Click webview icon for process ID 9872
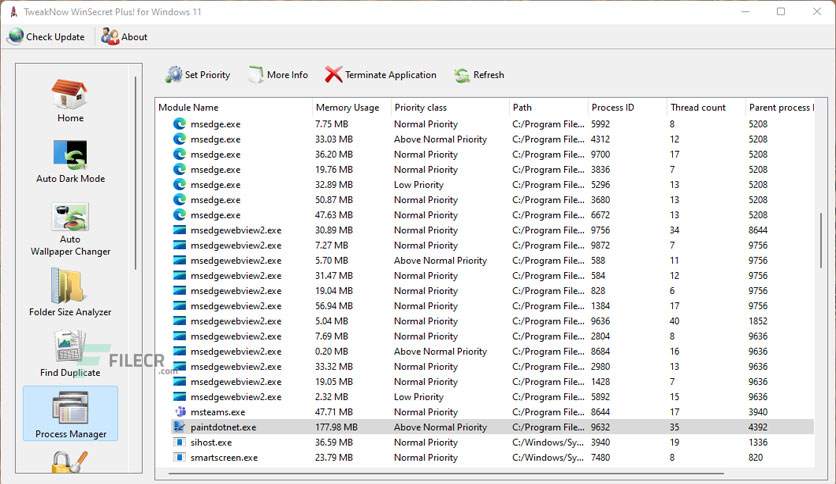The image size is (836, 484). pos(180,245)
